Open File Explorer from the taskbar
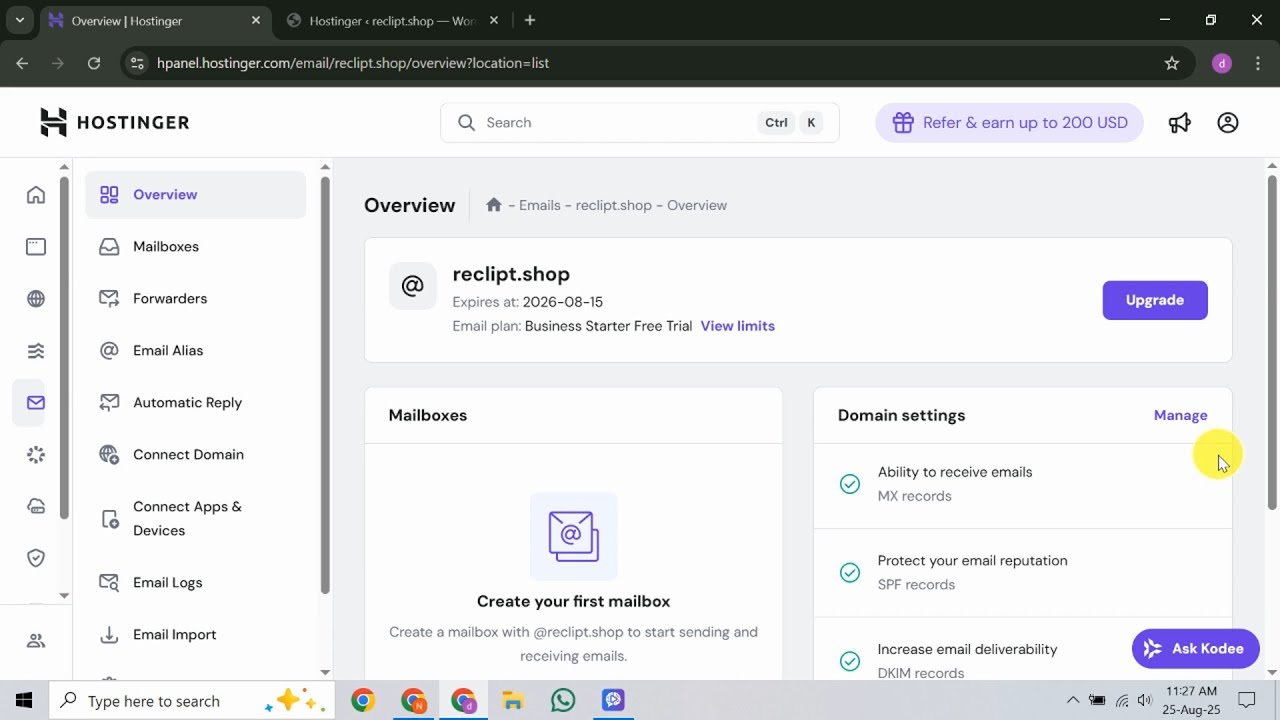Viewport: 1280px width, 720px height. tap(513, 701)
